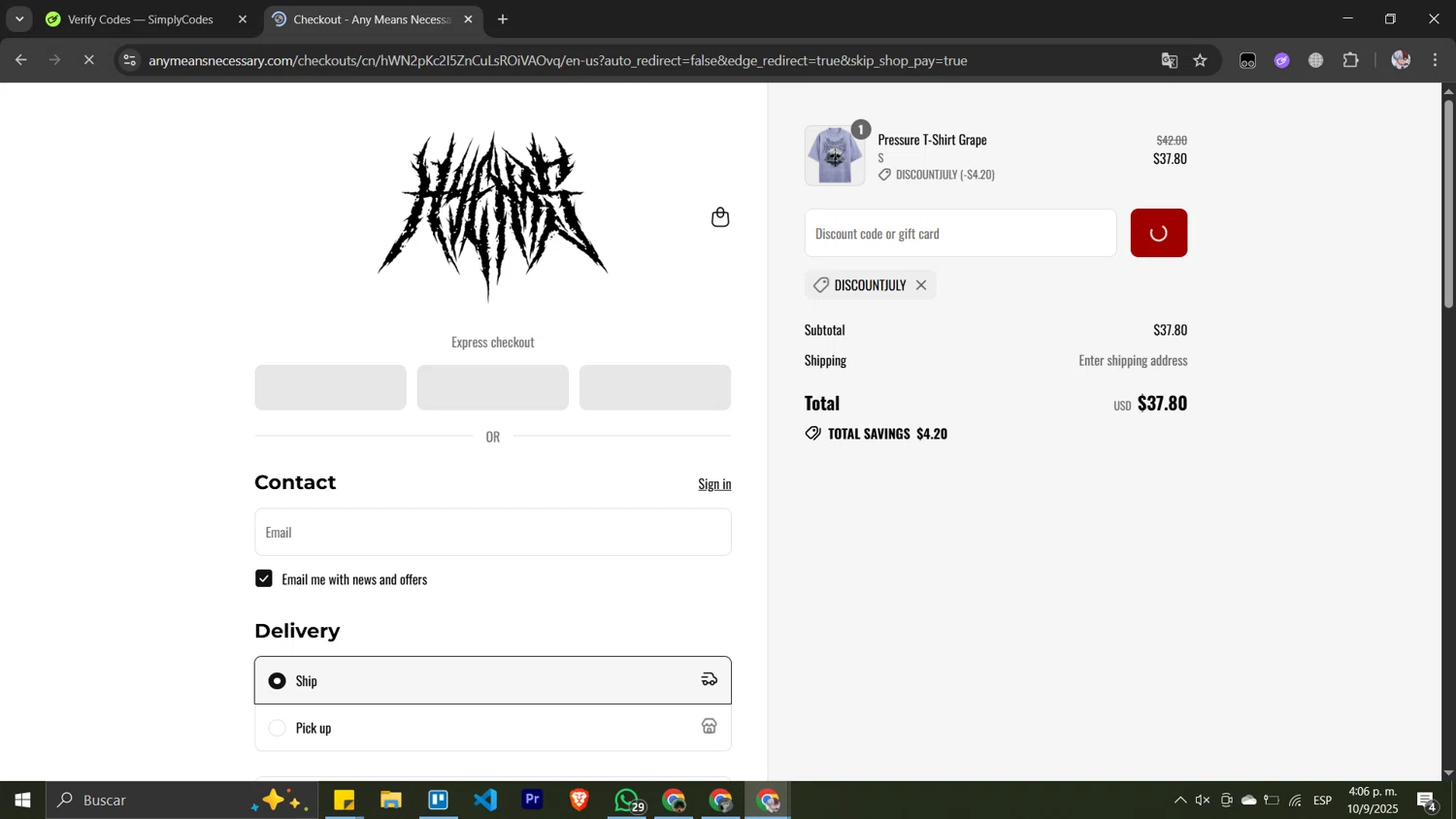Open the translate page icon
The image size is (1456, 819).
(x=1170, y=60)
